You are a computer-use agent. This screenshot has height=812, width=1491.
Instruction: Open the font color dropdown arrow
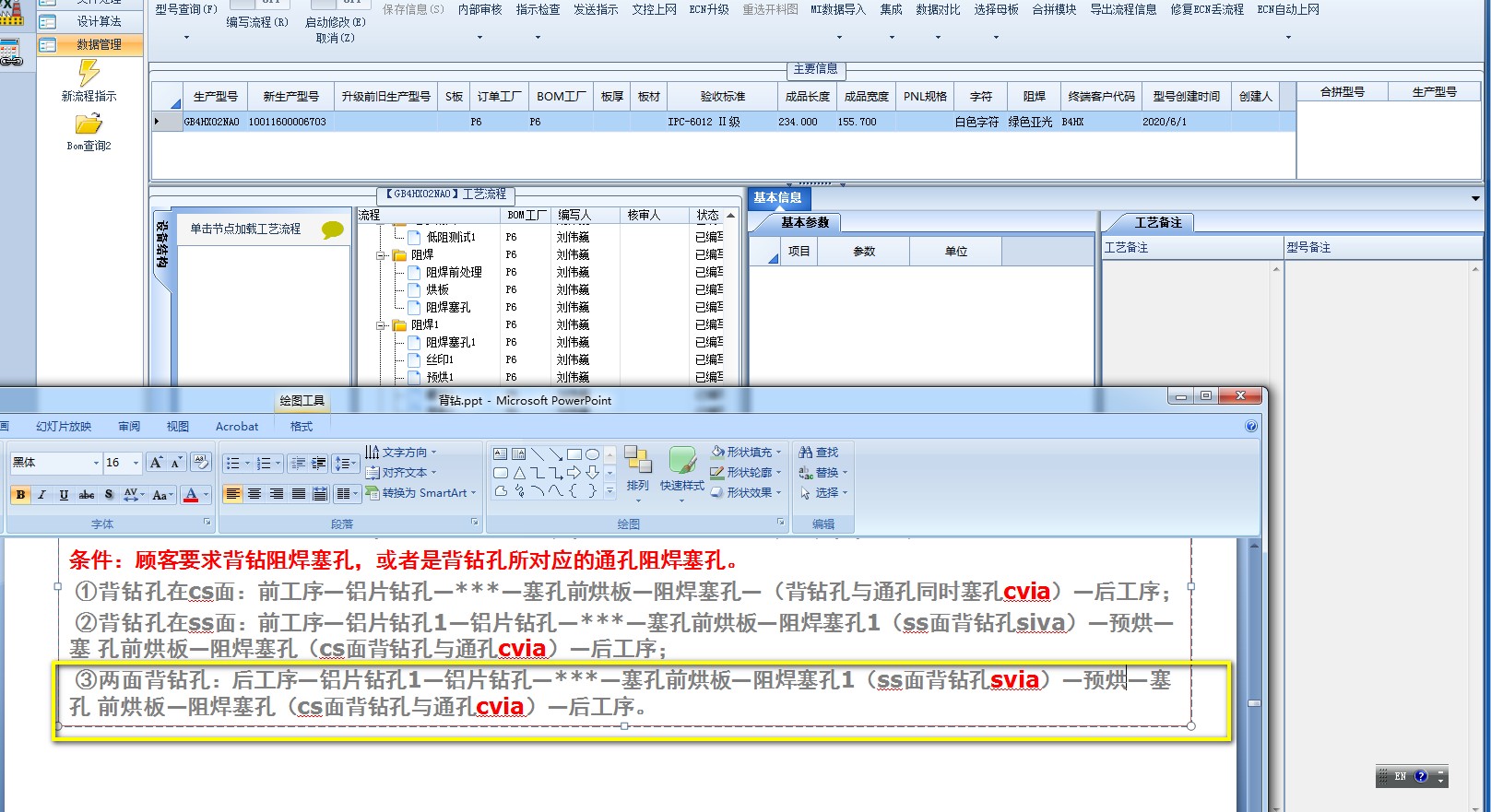207,495
